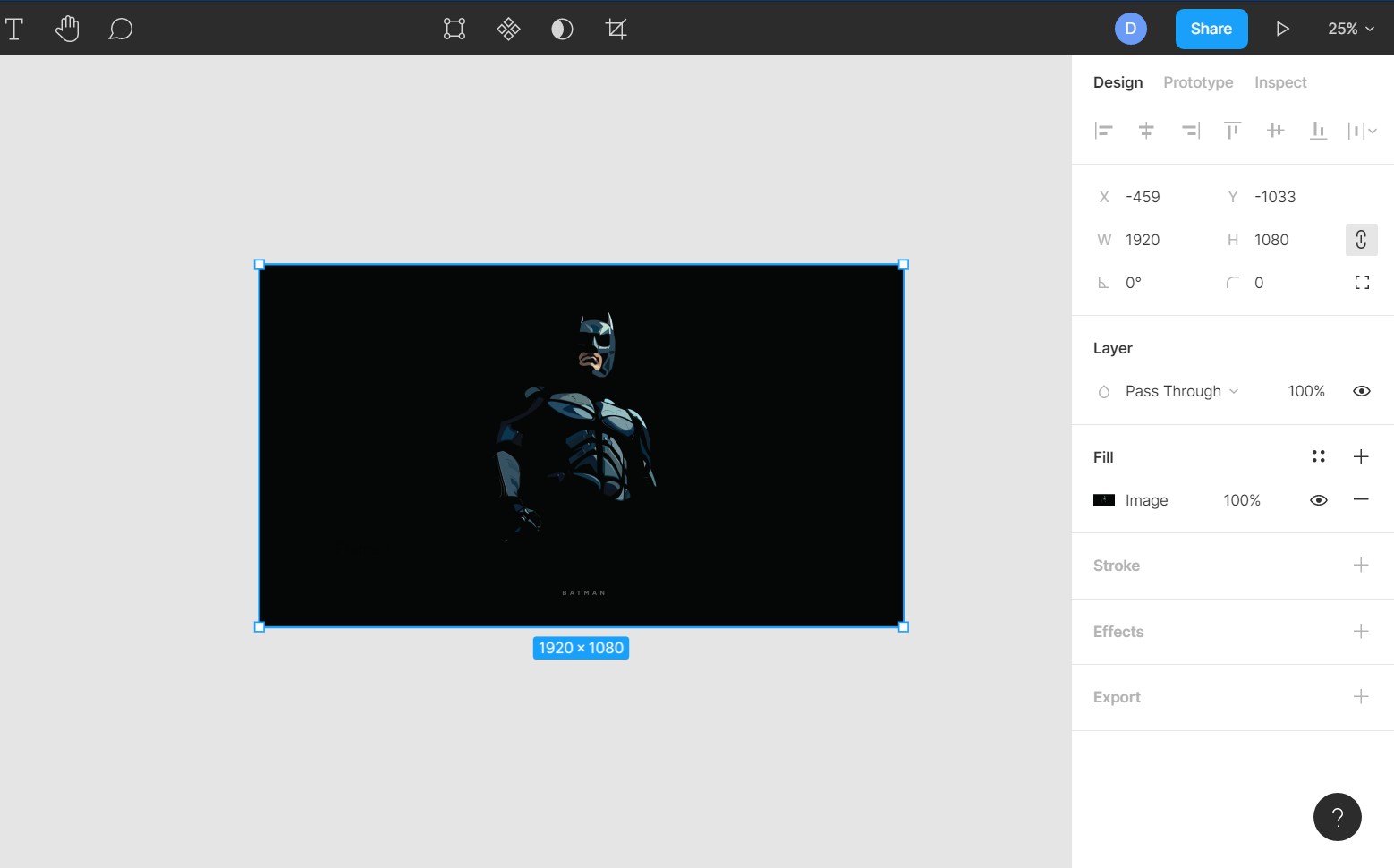Screen dimensions: 1394x868
Task: Open the user avatar D
Action: (1131, 29)
